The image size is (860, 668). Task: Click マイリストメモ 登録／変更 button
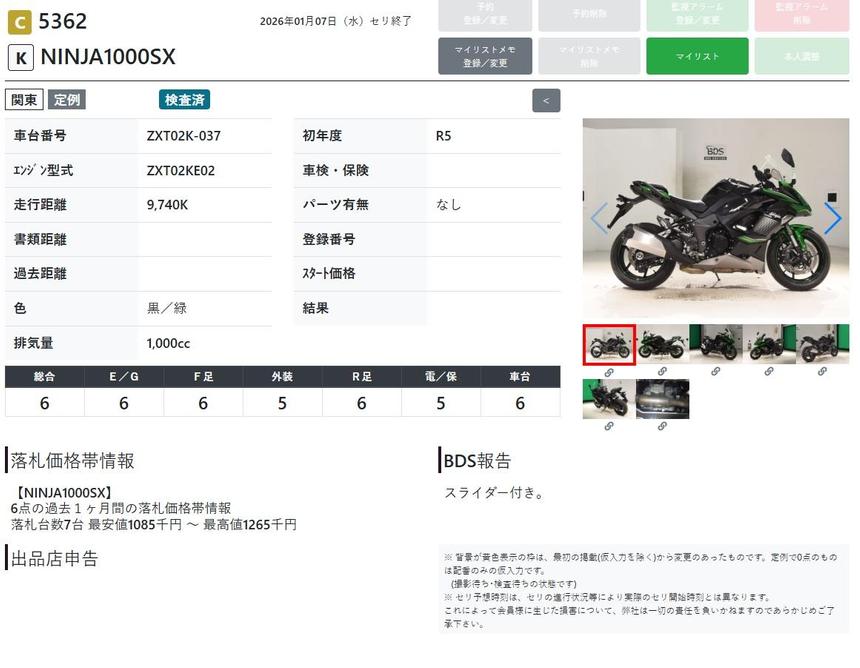coord(484,56)
